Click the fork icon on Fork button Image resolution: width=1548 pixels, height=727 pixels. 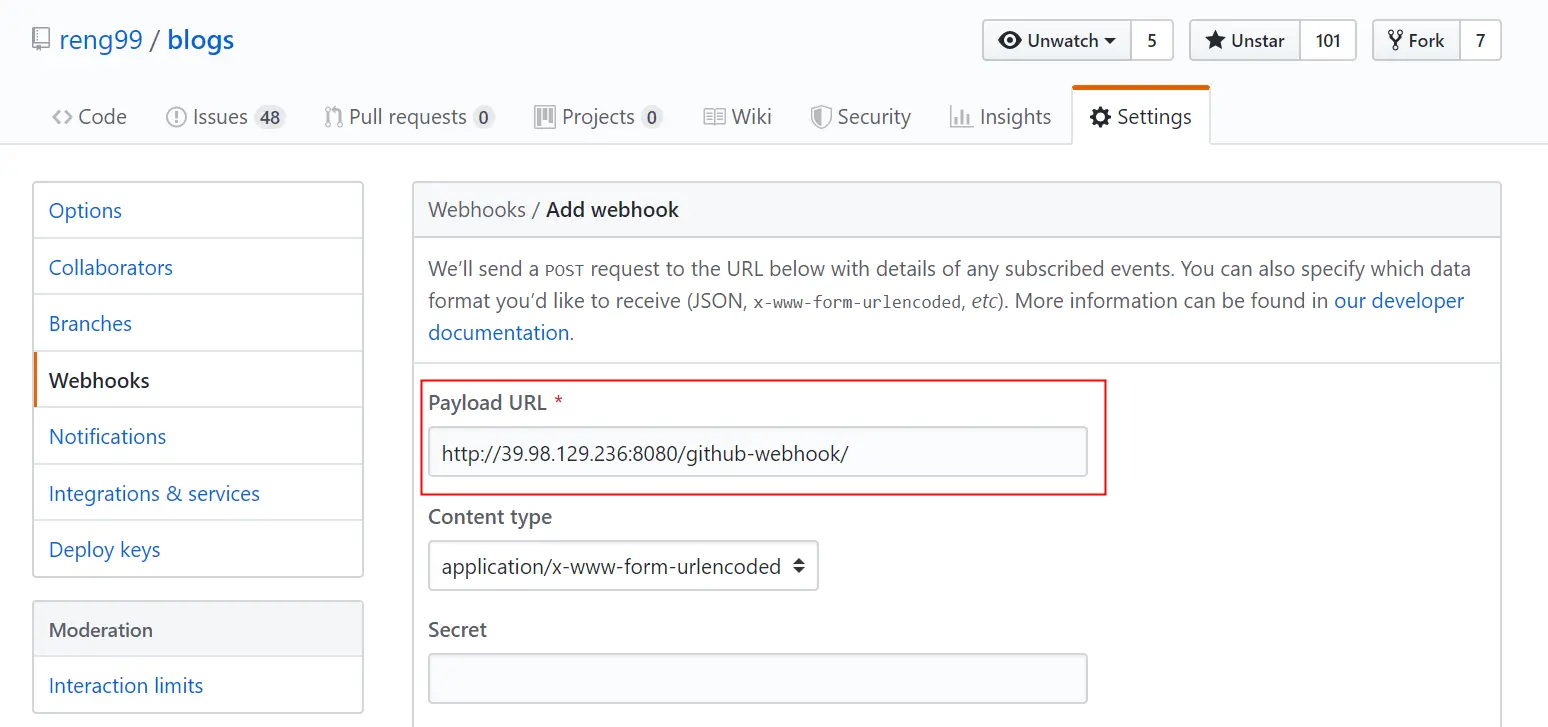1395,40
